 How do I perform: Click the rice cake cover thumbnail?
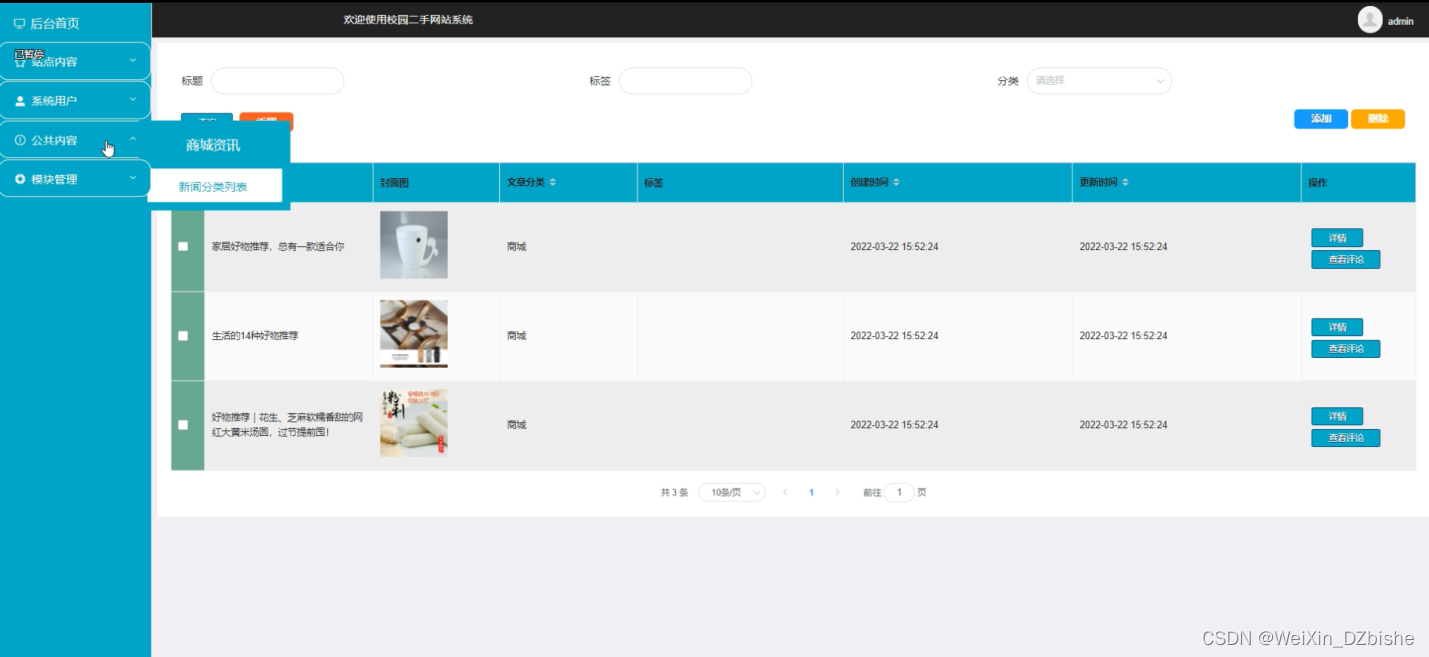(x=414, y=423)
